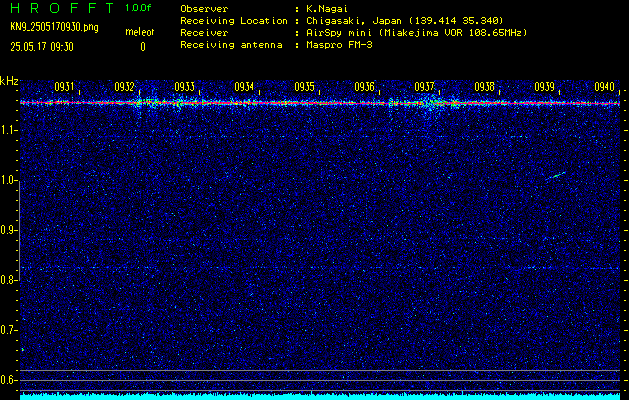Click the 1.1 frequency axis label
The width and height of the screenshot is (629, 400).
tap(8, 130)
